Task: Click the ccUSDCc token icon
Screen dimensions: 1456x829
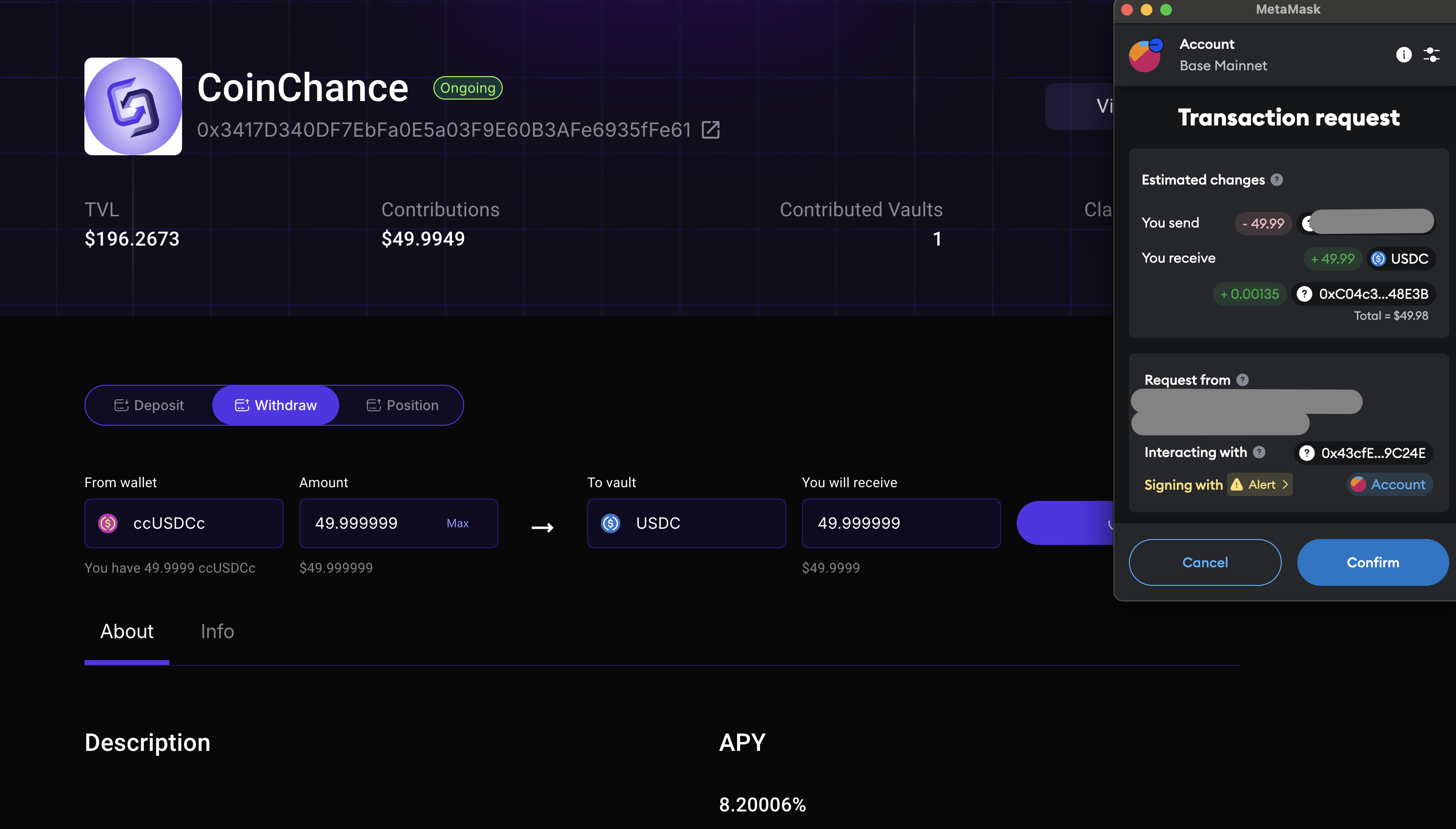Action: [x=108, y=523]
